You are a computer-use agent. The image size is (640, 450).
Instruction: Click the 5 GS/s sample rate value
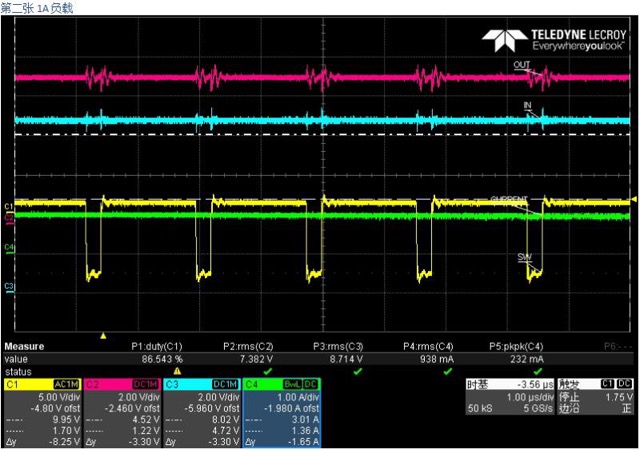tap(538, 408)
